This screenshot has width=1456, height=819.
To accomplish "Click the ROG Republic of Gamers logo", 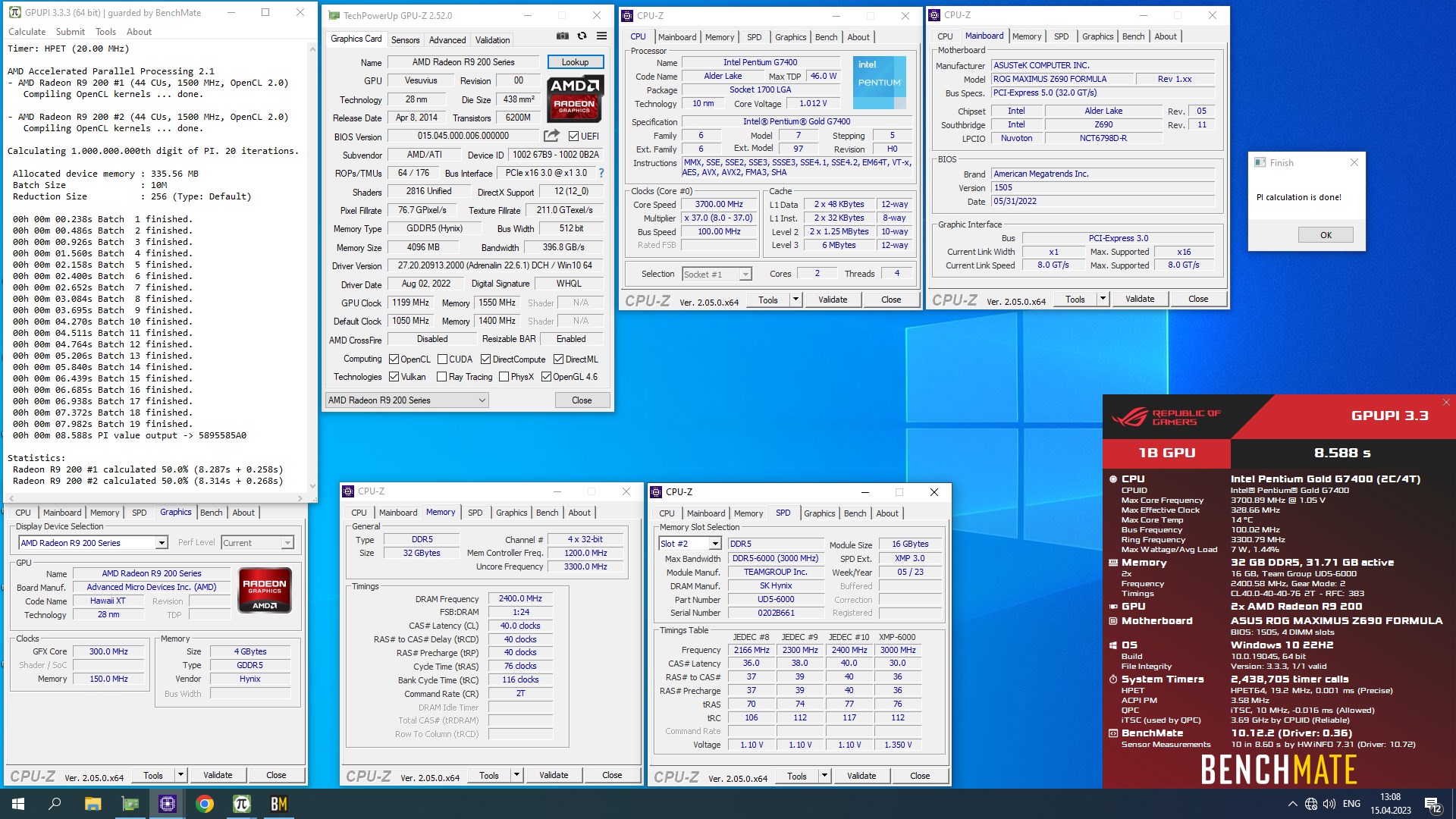I will [x=1167, y=417].
